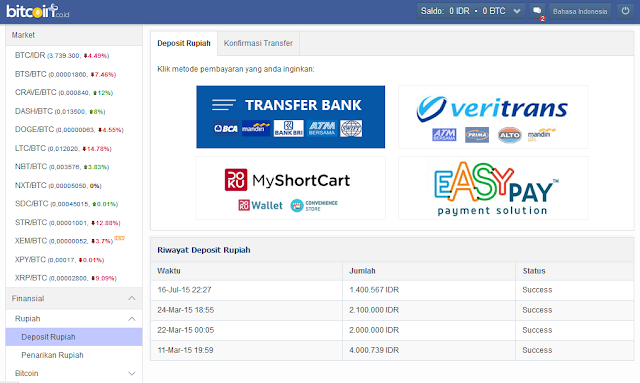Open the XPY/BTC market
Image resolution: width=640 pixels, height=383 pixels.
tap(59, 260)
